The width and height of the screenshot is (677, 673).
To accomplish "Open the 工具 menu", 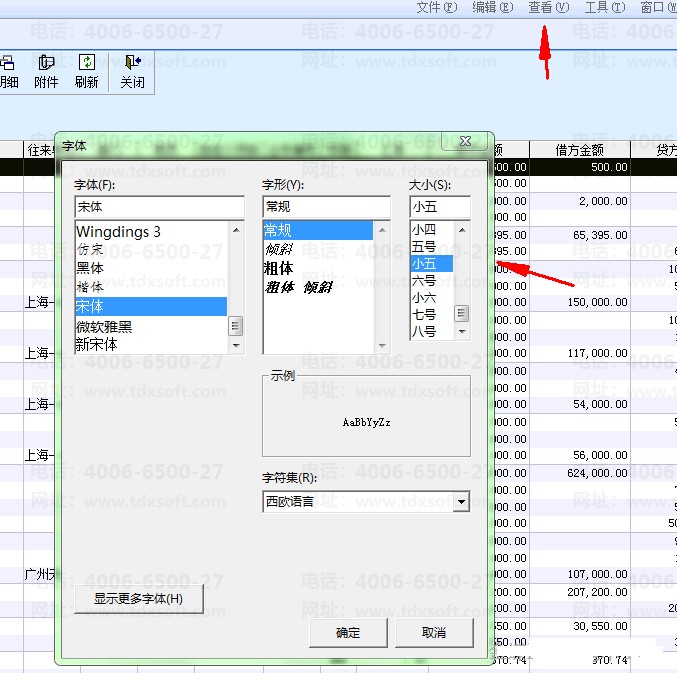I will pos(603,7).
